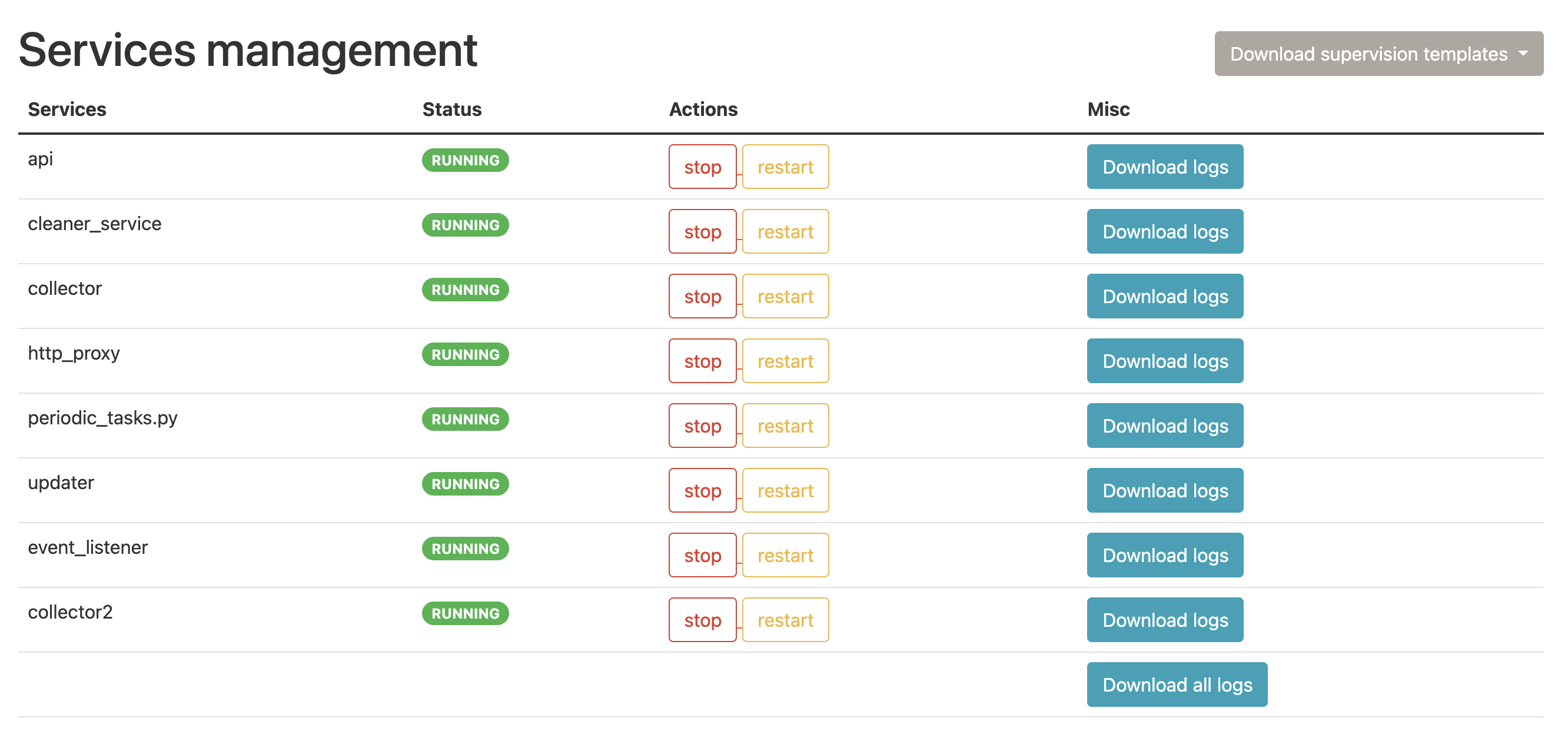Stop the collector2 service
Screen dimensions: 1568x731
point(702,620)
